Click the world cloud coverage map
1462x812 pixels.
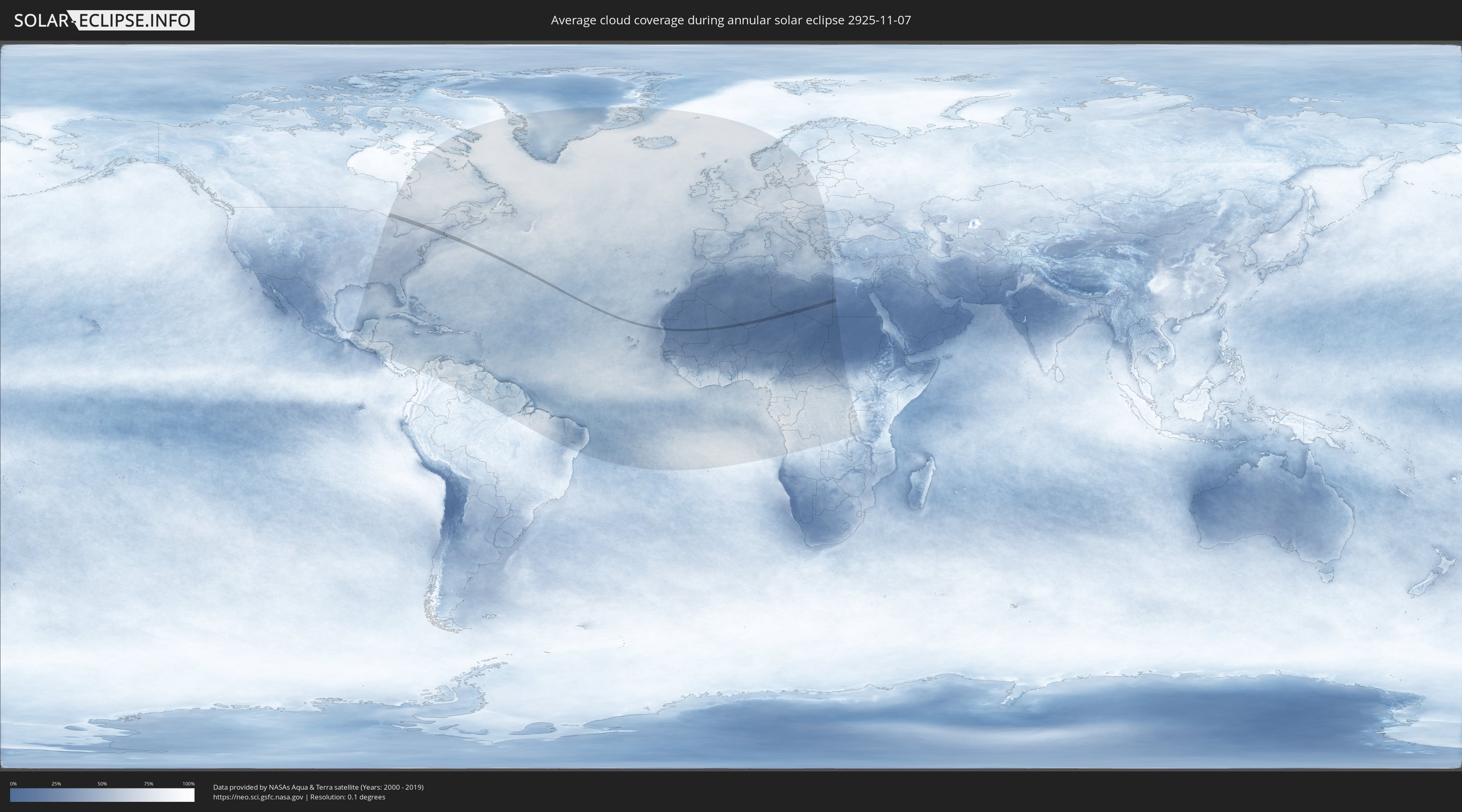tap(731, 406)
